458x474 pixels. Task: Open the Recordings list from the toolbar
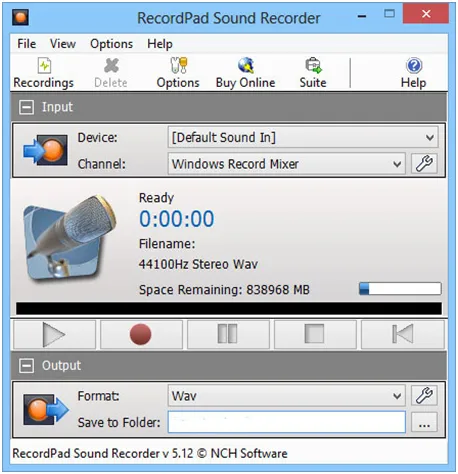pos(44,73)
